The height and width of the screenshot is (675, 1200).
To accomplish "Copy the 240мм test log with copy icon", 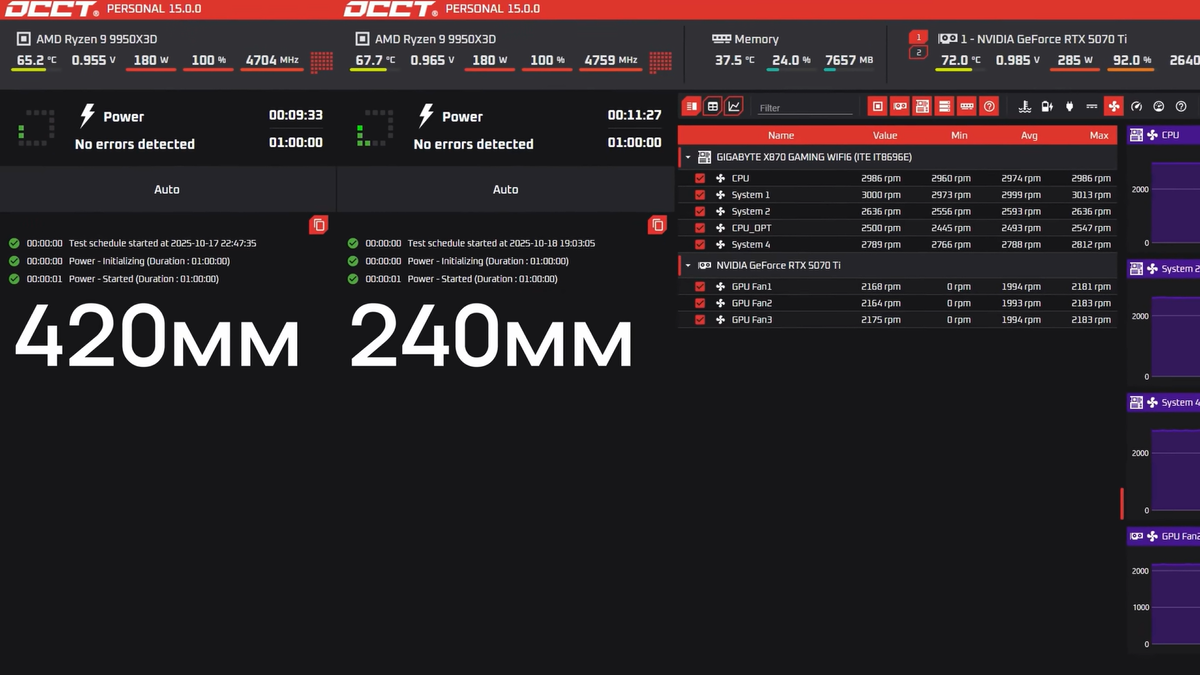I will point(657,225).
